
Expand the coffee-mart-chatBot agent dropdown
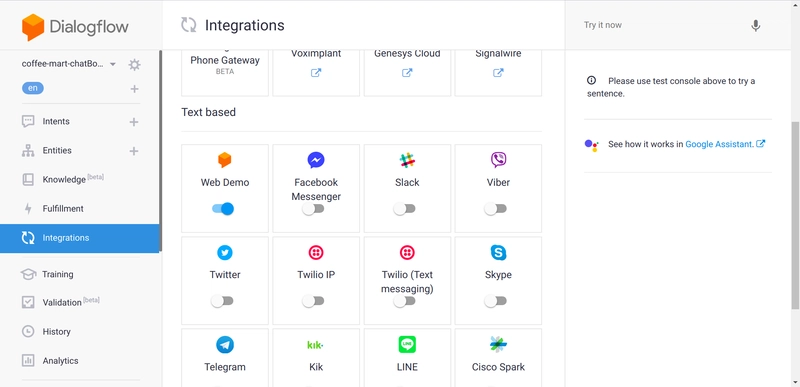point(113,64)
